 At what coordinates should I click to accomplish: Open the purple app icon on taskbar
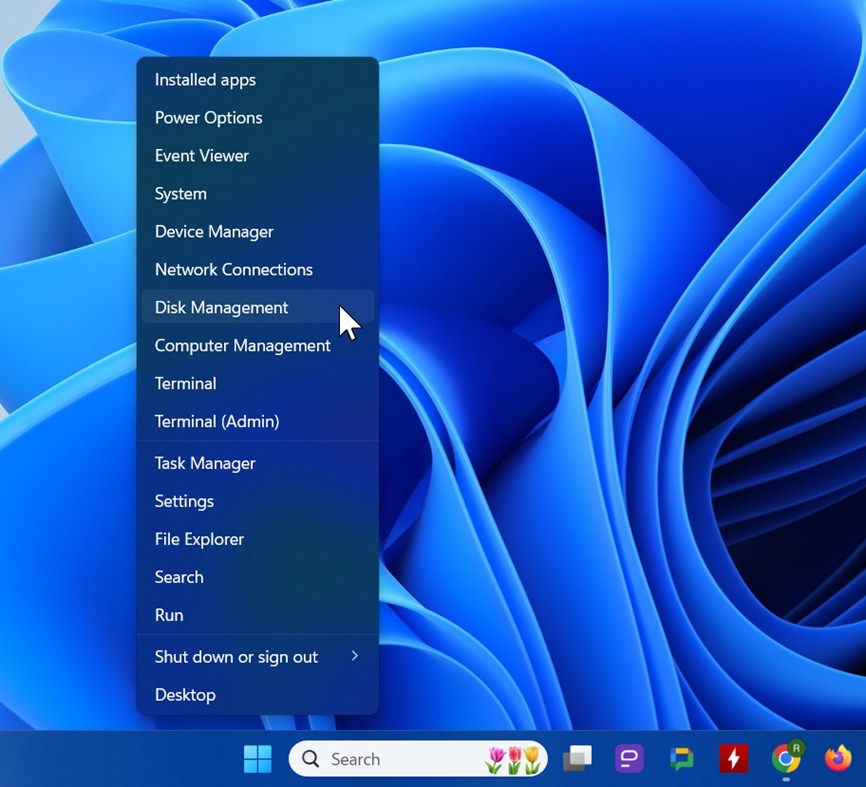pyautogui.click(x=630, y=759)
